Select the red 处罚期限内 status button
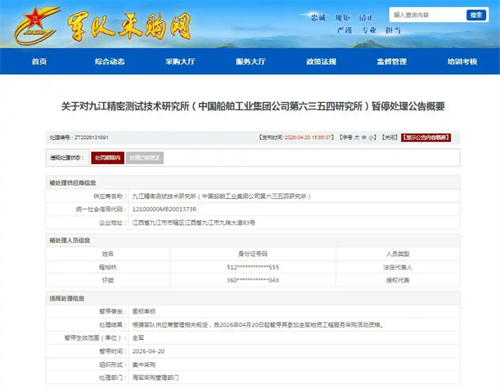The width and height of the screenshot is (500, 389). tap(108, 158)
